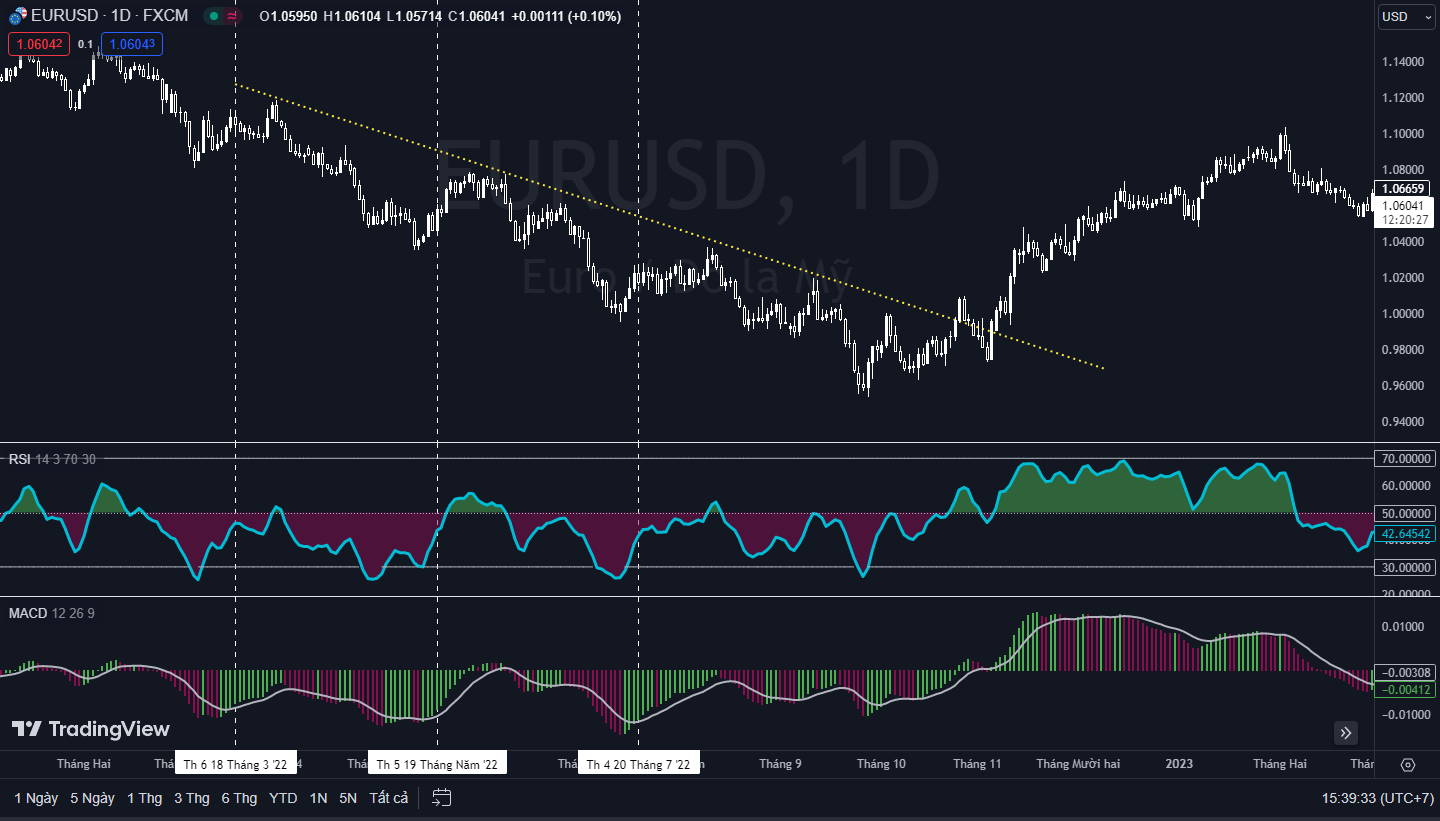
Task: Open the USD currency dropdown
Action: click(x=1405, y=16)
